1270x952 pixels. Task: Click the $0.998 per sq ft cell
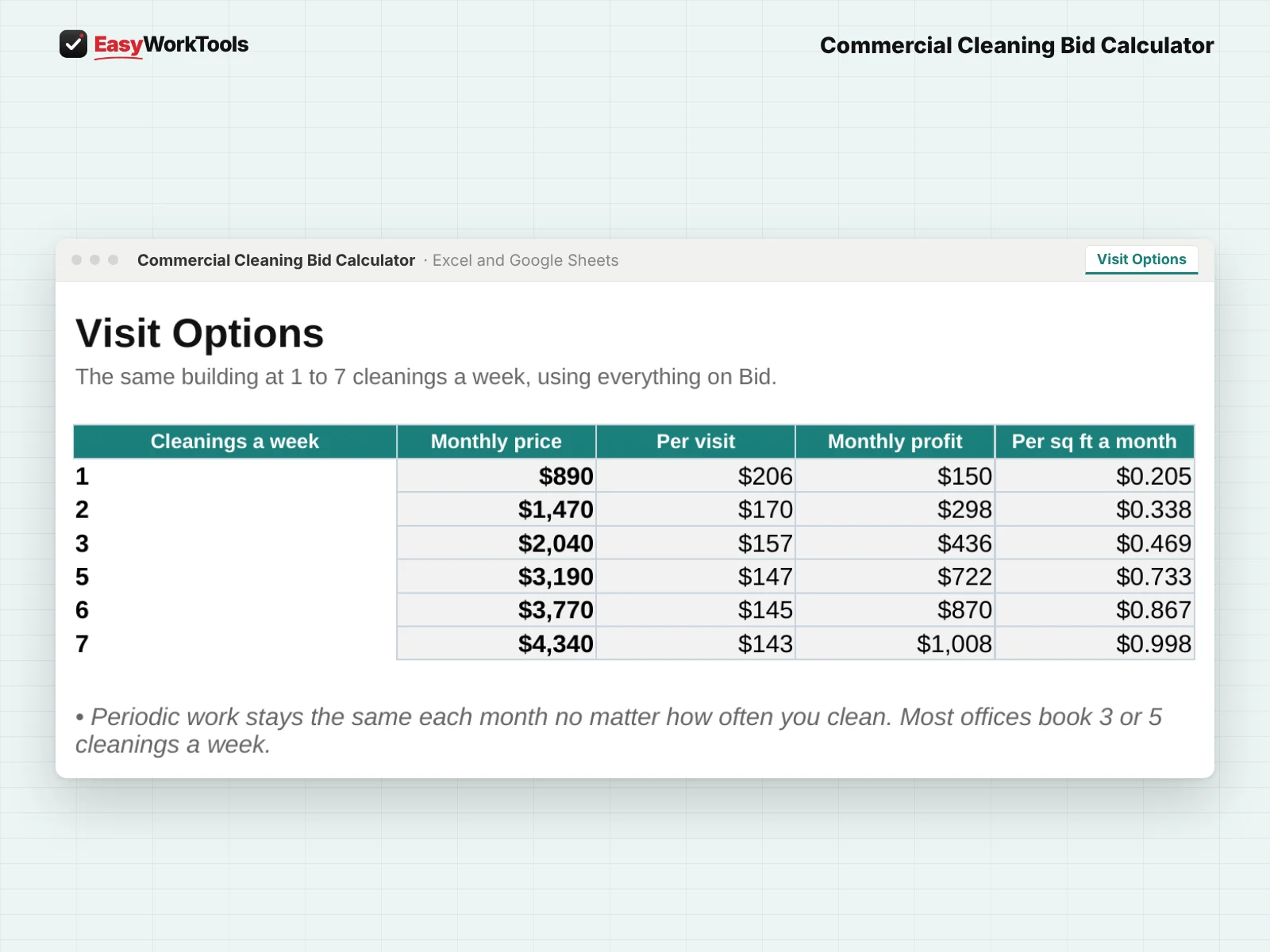(1095, 643)
